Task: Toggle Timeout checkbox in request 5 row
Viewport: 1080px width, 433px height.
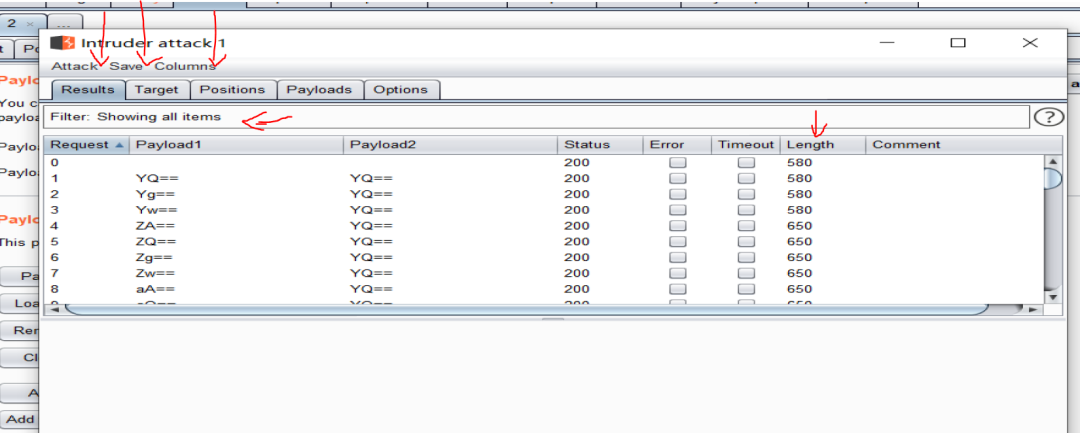Action: pos(747,242)
